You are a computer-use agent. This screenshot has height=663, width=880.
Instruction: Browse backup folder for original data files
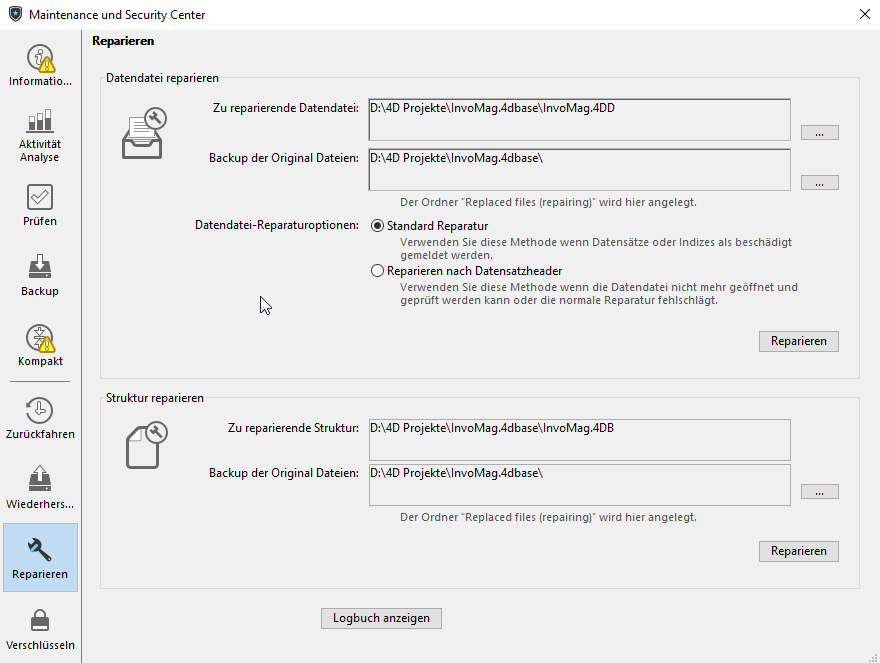[x=819, y=183]
